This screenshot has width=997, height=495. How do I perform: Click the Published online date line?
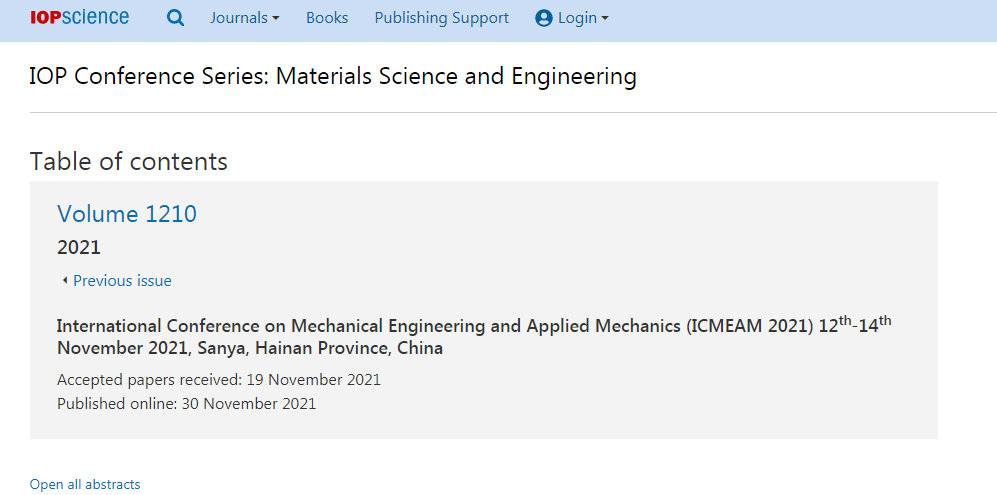(x=186, y=403)
